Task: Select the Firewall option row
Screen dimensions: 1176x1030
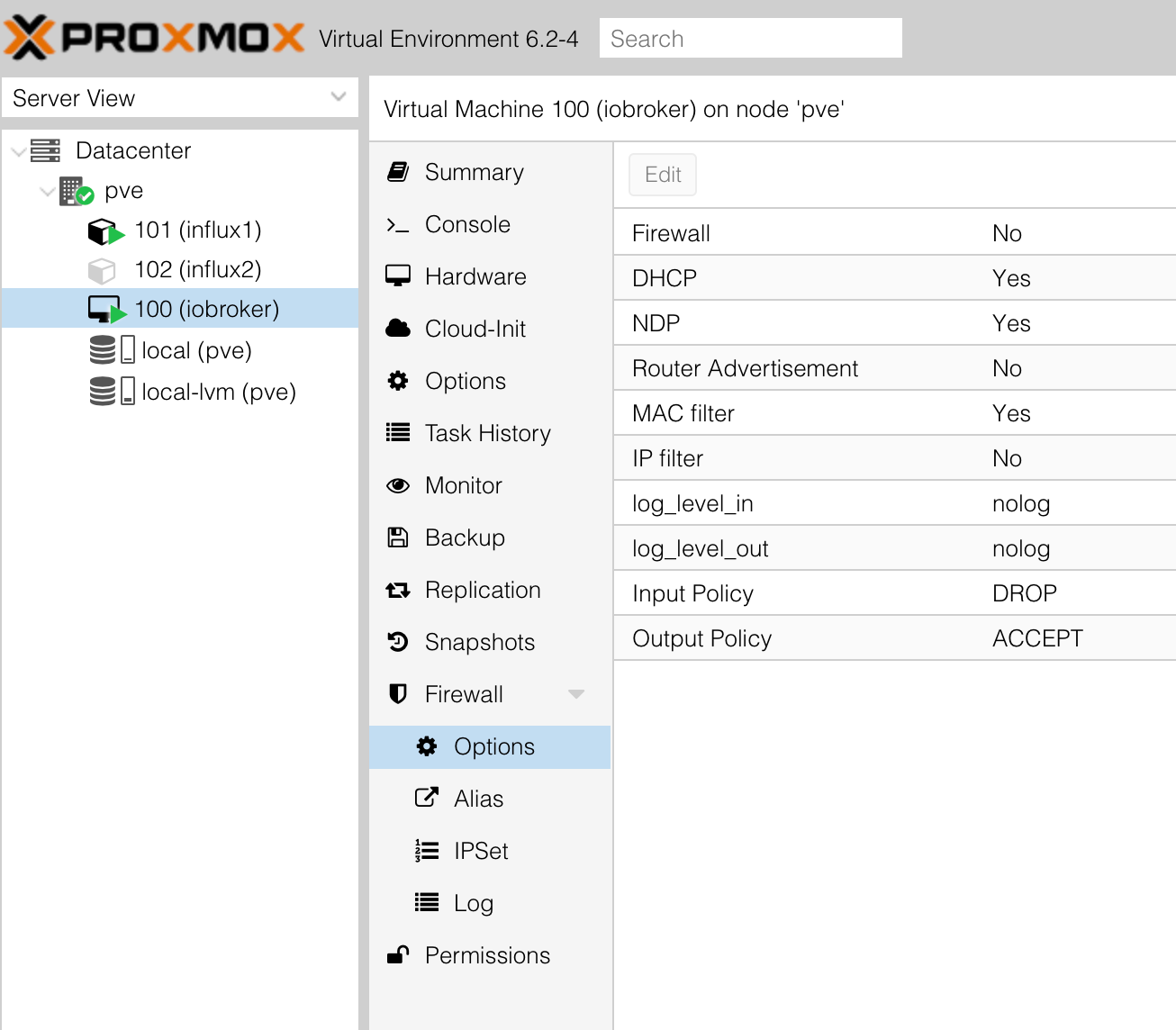Action: [x=895, y=233]
